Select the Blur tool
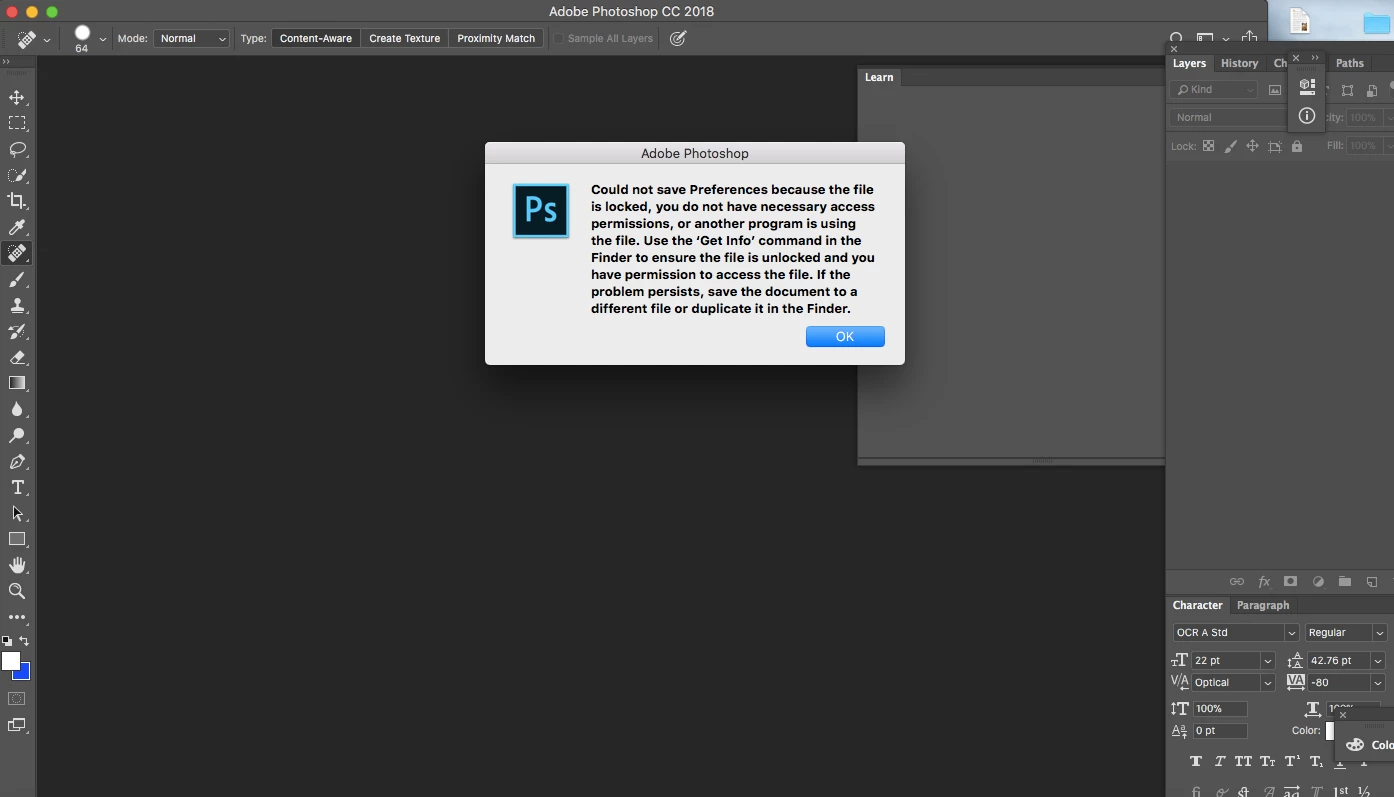Screen dimensions: 1394x797 pos(17,410)
